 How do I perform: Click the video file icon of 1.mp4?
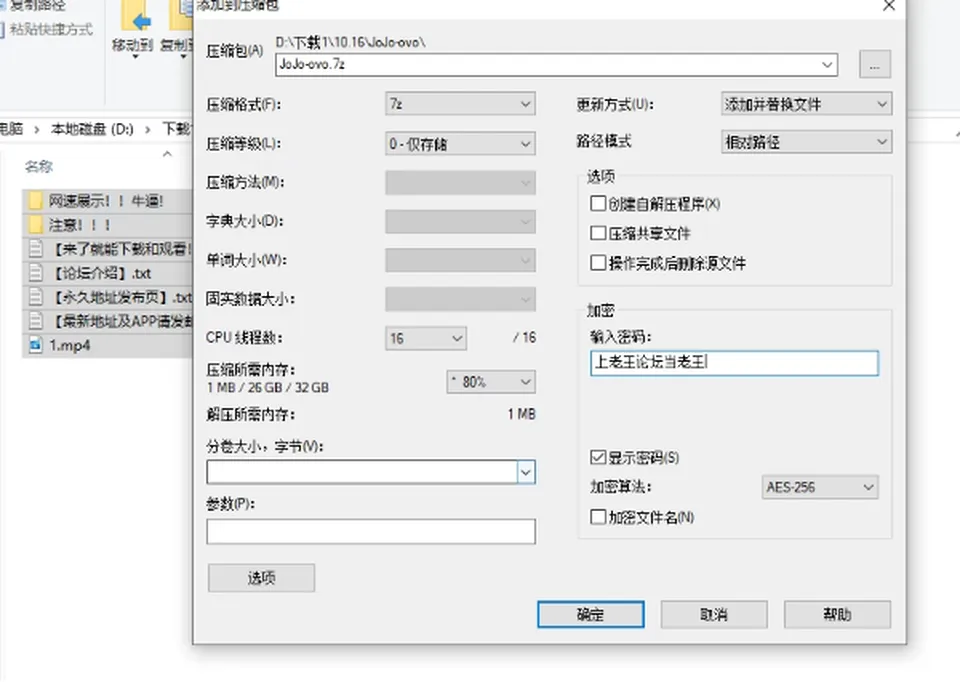(36, 345)
